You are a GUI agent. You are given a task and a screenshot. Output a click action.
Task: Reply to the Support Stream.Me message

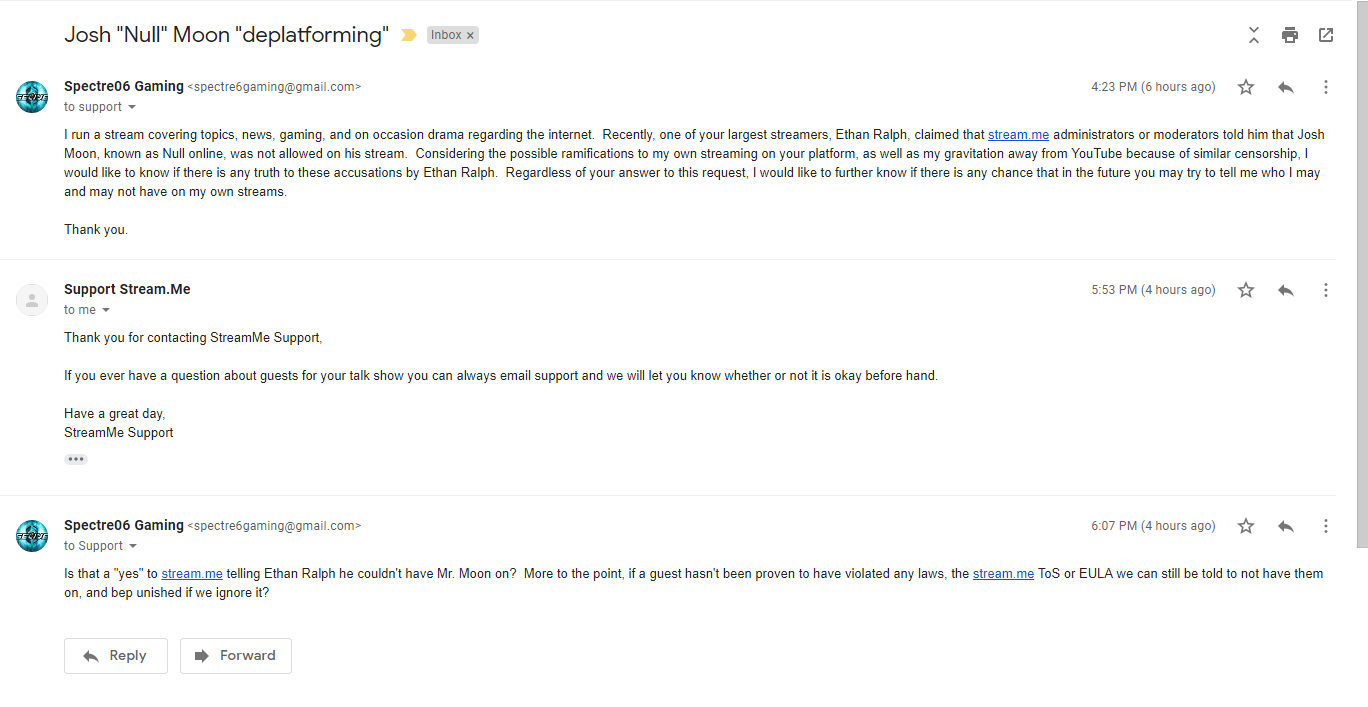(x=1286, y=290)
